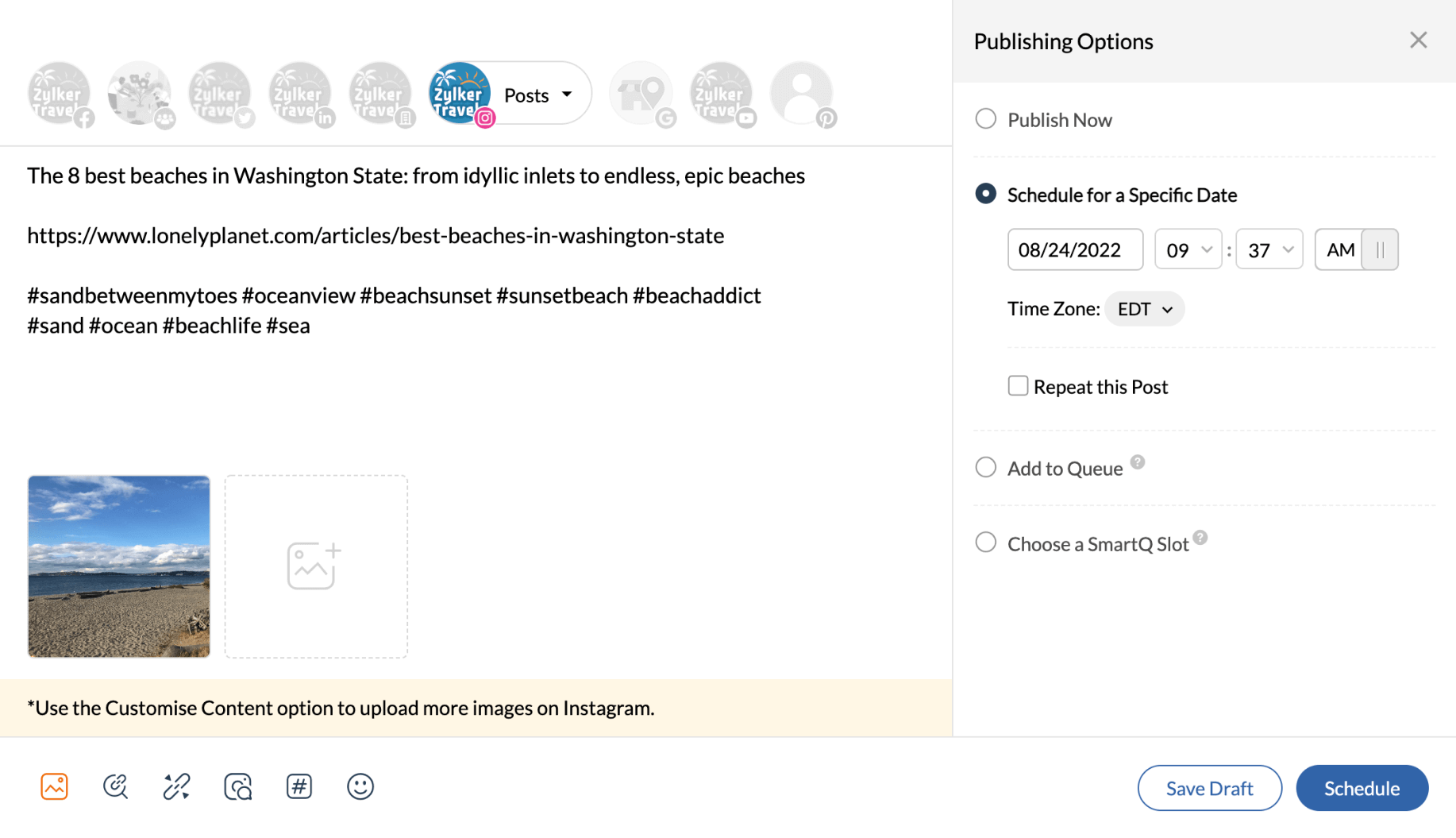This screenshot has height=838, width=1456.
Task: Click the Publishing Options panel title
Action: click(x=1063, y=41)
